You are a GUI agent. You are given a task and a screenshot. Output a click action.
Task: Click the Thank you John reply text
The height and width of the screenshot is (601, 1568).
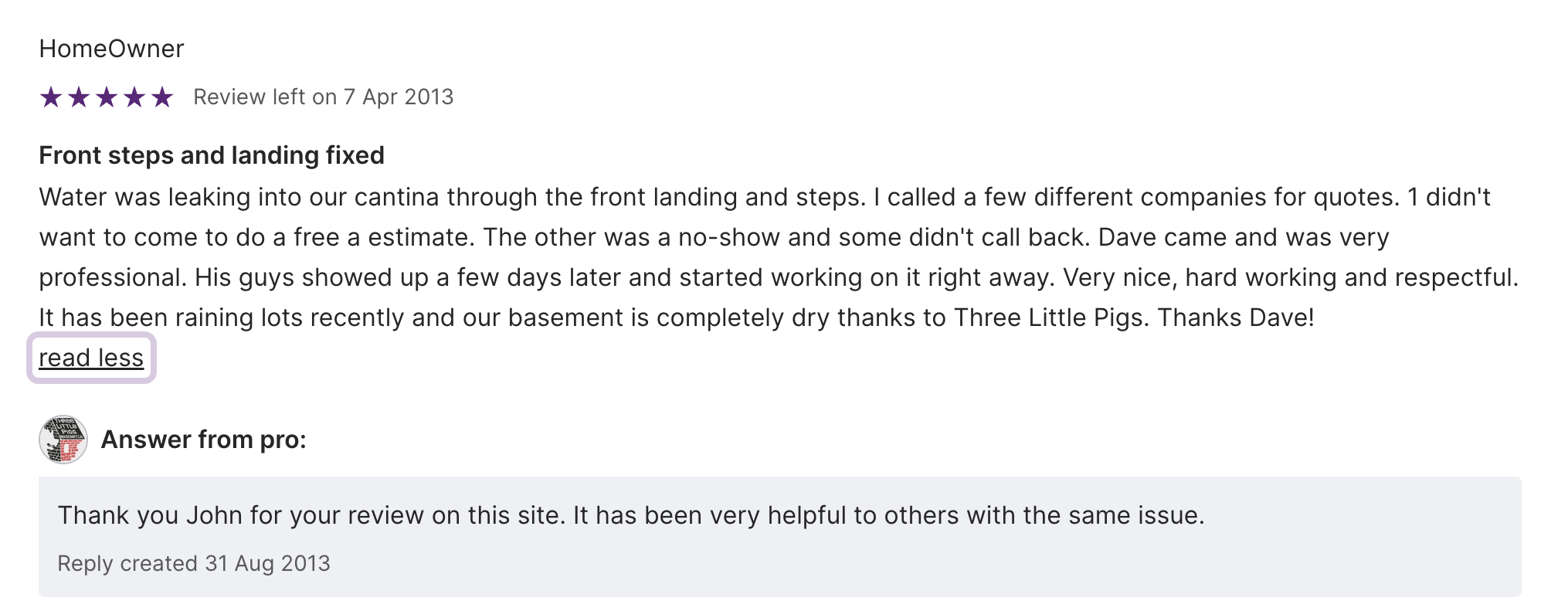(630, 515)
